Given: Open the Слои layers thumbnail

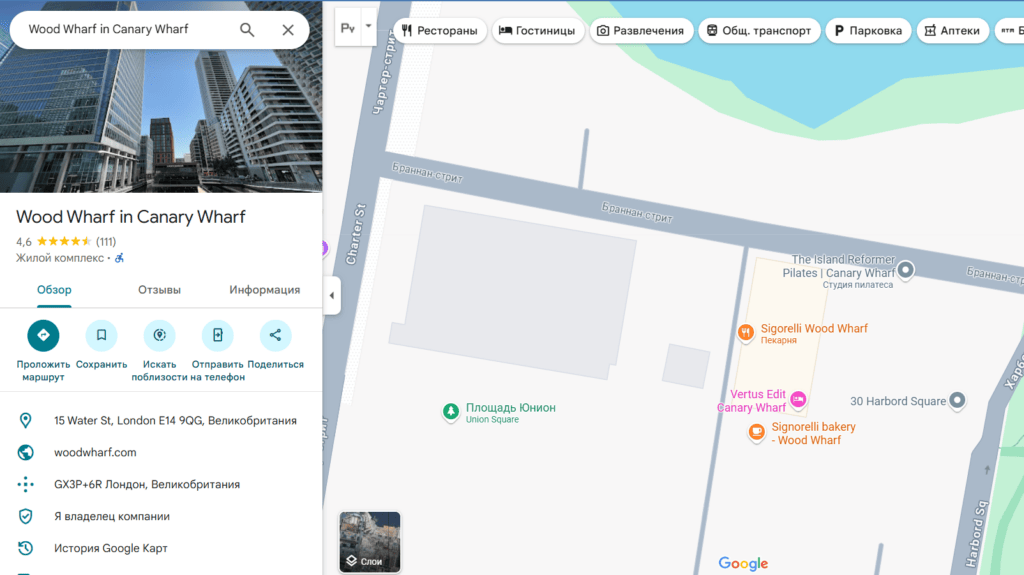Looking at the screenshot, I should 370,542.
